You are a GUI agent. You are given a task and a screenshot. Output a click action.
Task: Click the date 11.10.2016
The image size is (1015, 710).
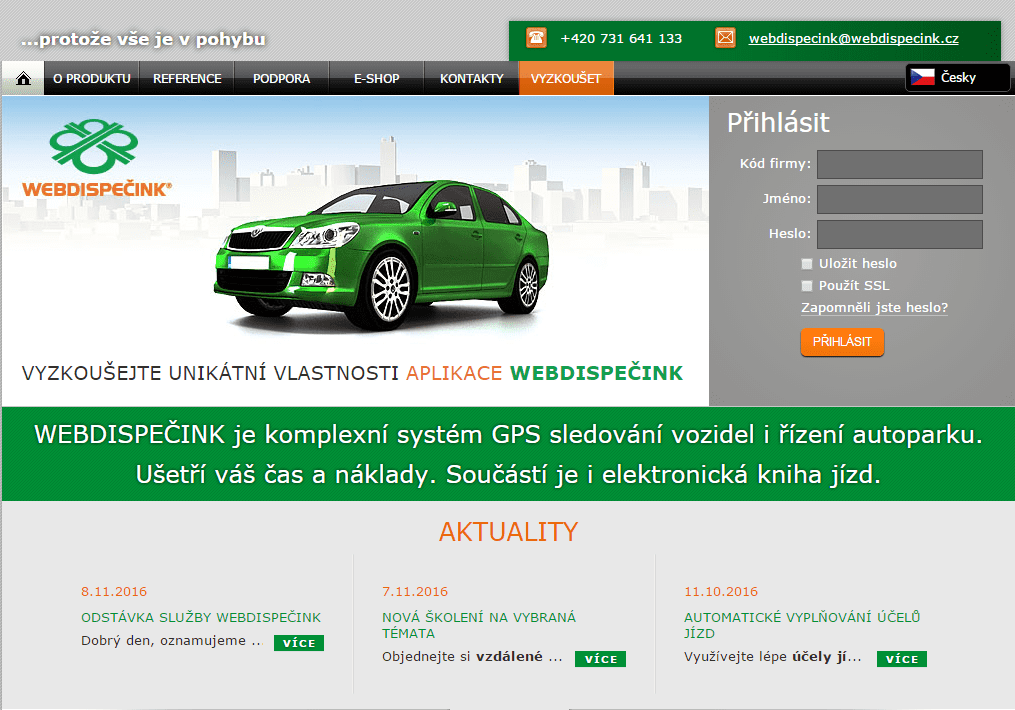pos(721,592)
